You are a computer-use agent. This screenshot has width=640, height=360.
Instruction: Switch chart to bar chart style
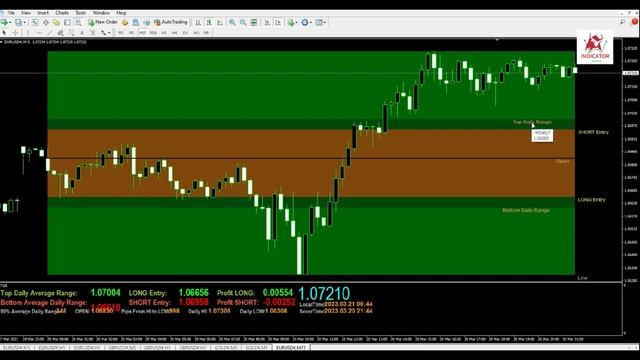point(198,22)
